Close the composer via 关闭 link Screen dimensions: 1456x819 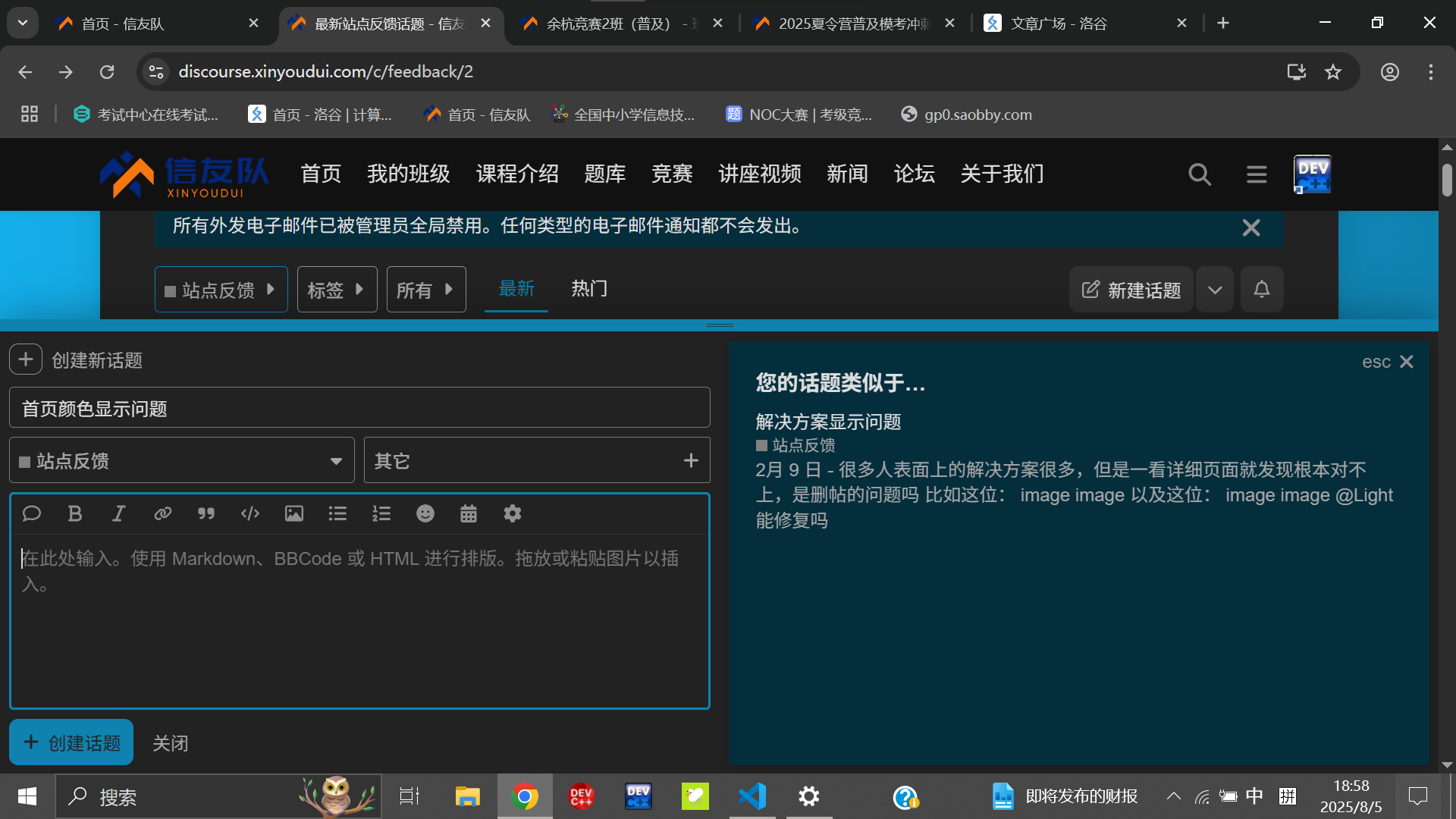[x=170, y=742]
